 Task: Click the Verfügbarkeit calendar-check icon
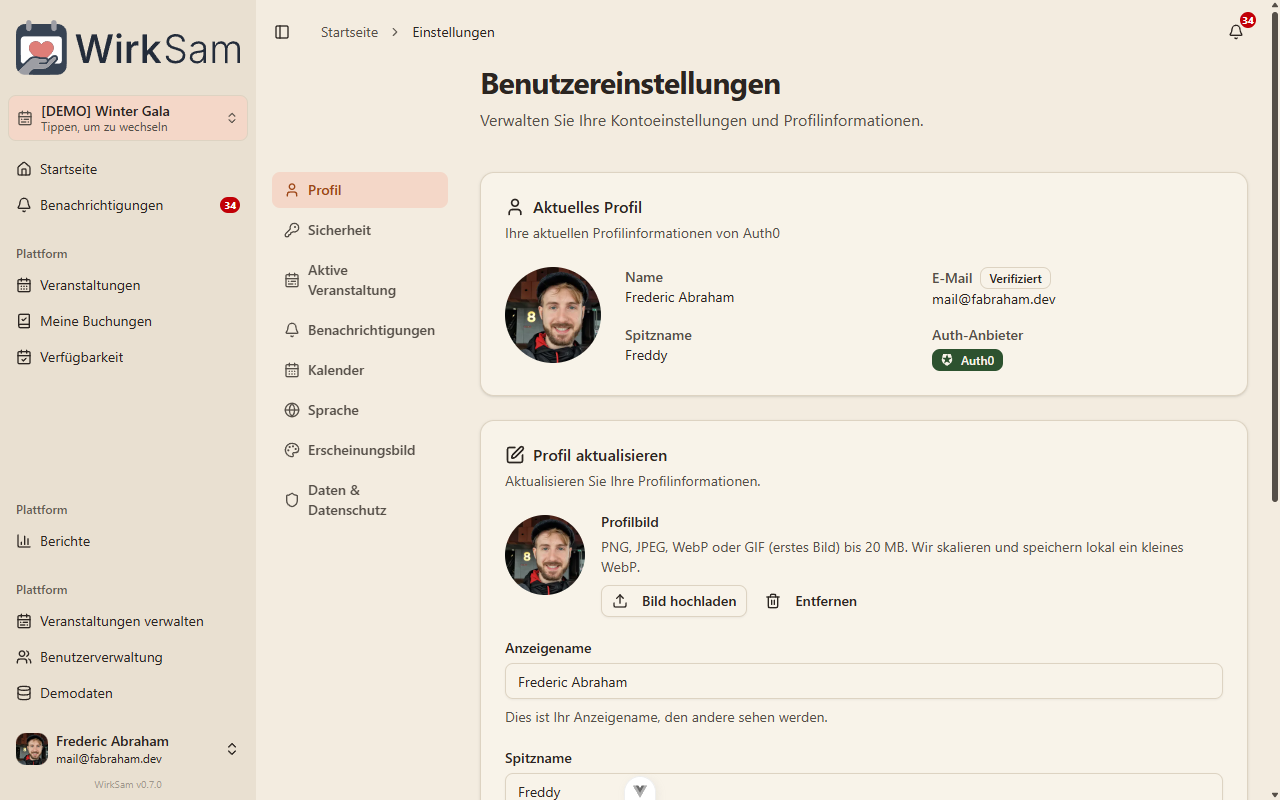tap(24, 357)
